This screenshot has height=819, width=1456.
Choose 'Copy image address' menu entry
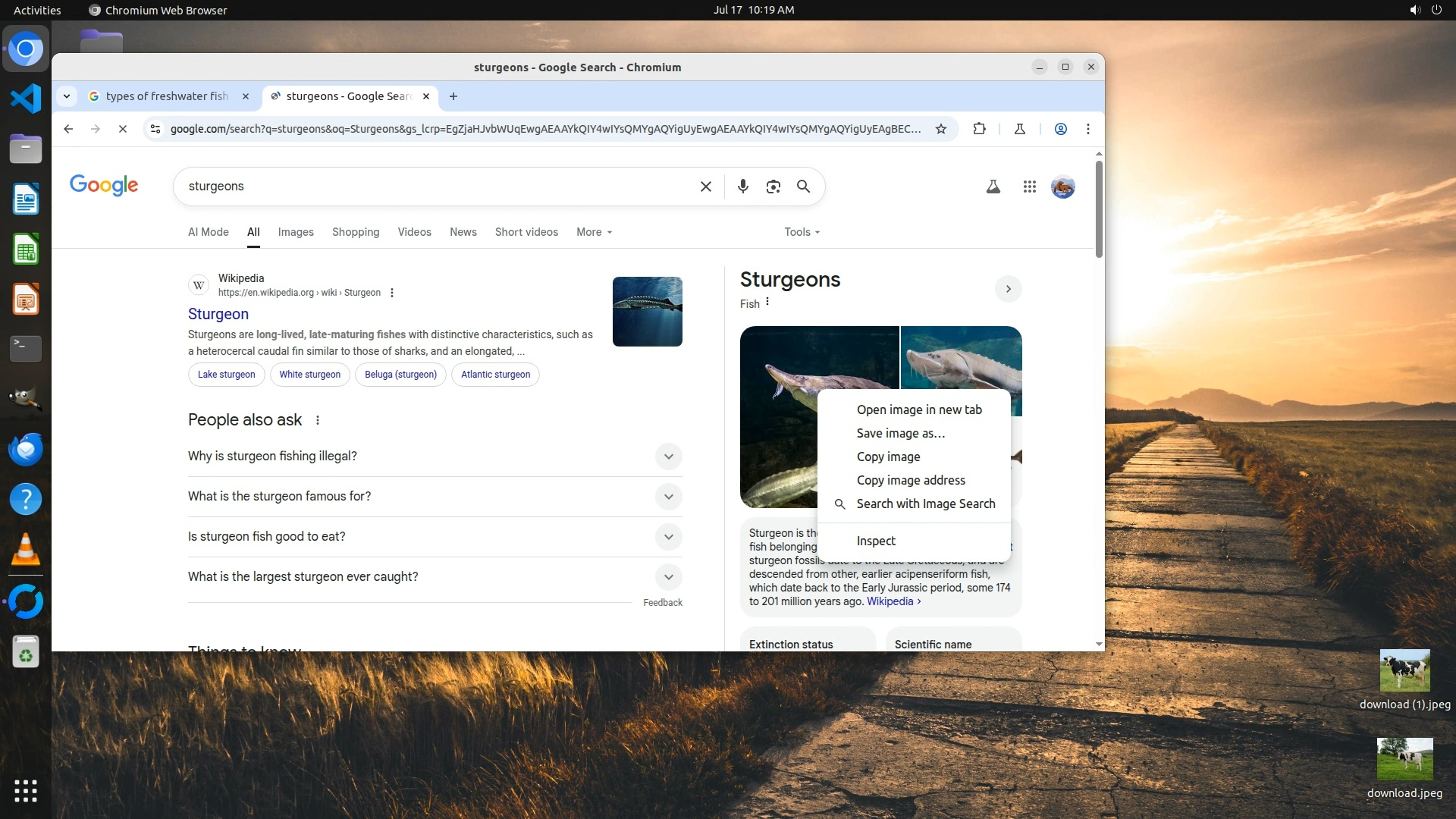pyautogui.click(x=910, y=480)
